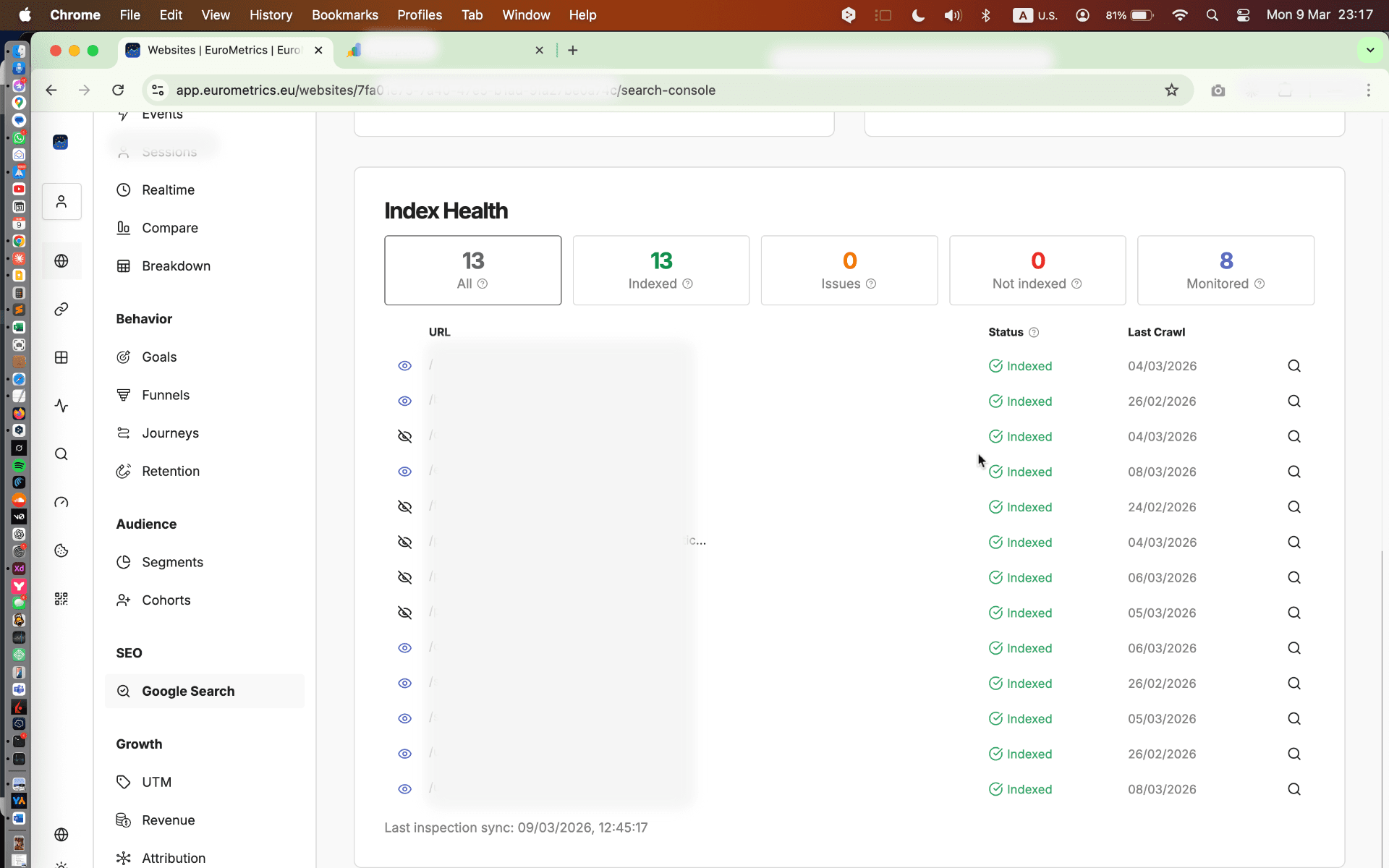The width and height of the screenshot is (1389, 868).
Task: Inspect the last URL, crawled 08/03/2026
Action: coord(1294,789)
